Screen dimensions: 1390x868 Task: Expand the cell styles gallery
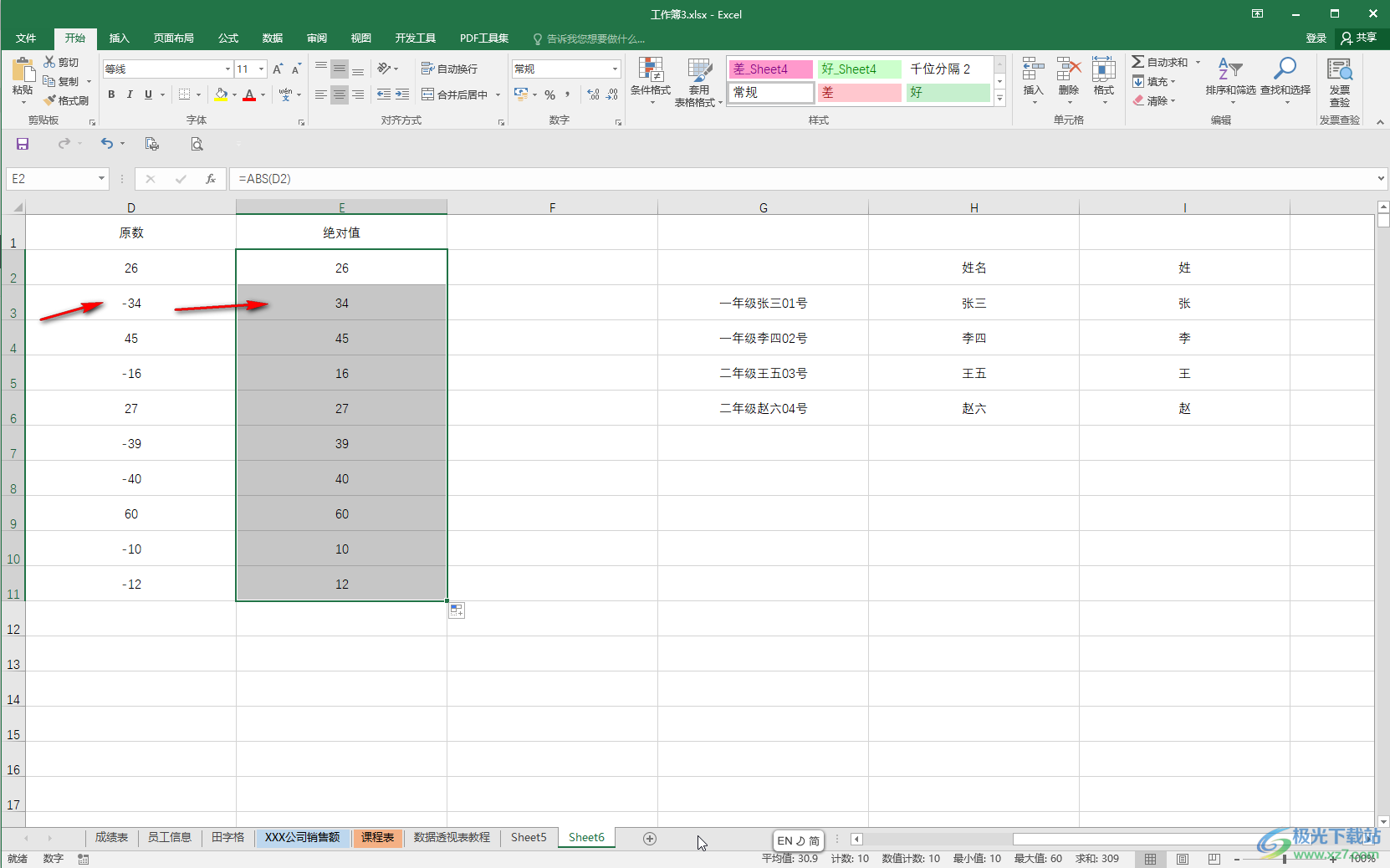[x=999, y=99]
